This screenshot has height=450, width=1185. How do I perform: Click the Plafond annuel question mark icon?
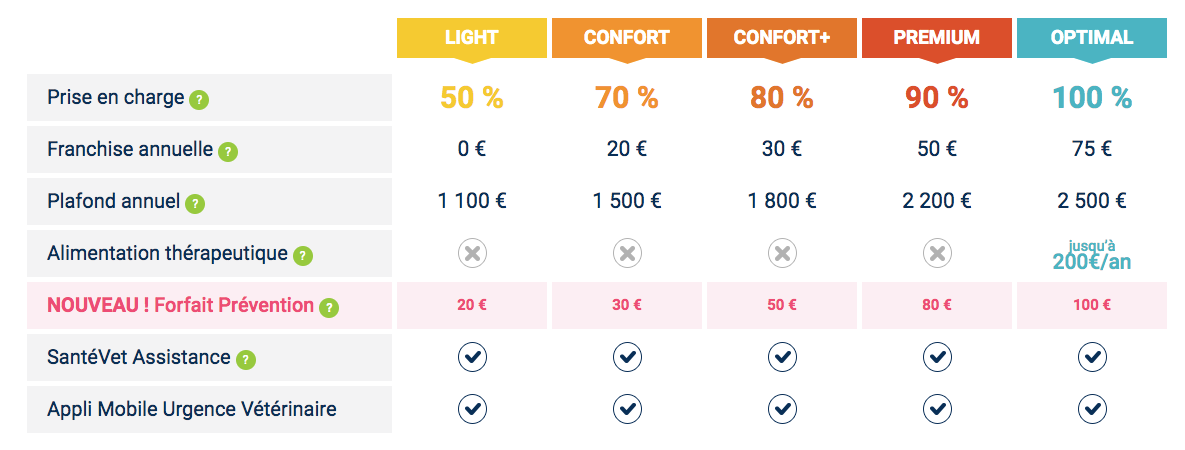(195, 204)
